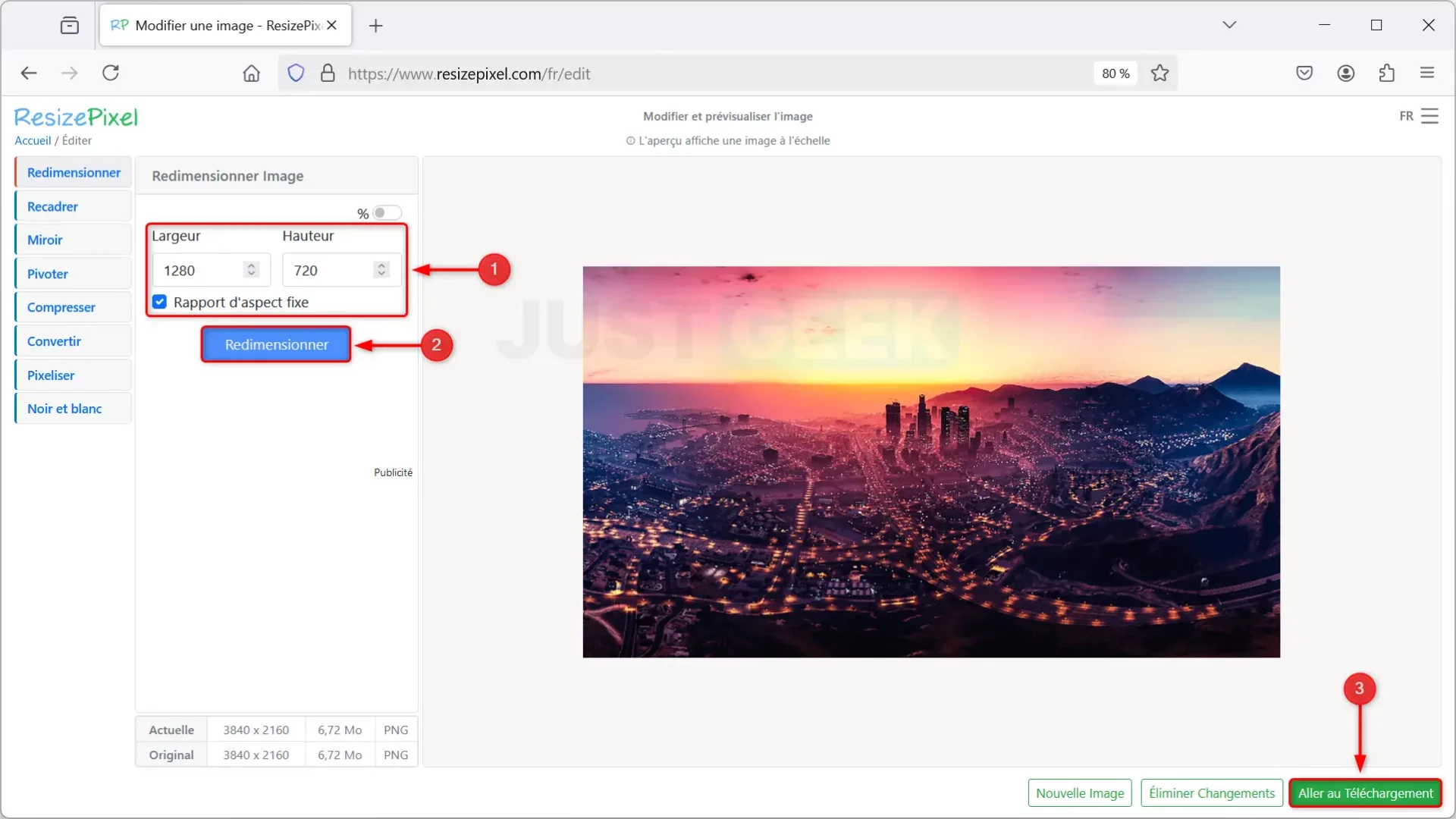This screenshot has height=819, width=1456.
Task: Click the Original row 6,72 Mo value
Action: pos(340,755)
